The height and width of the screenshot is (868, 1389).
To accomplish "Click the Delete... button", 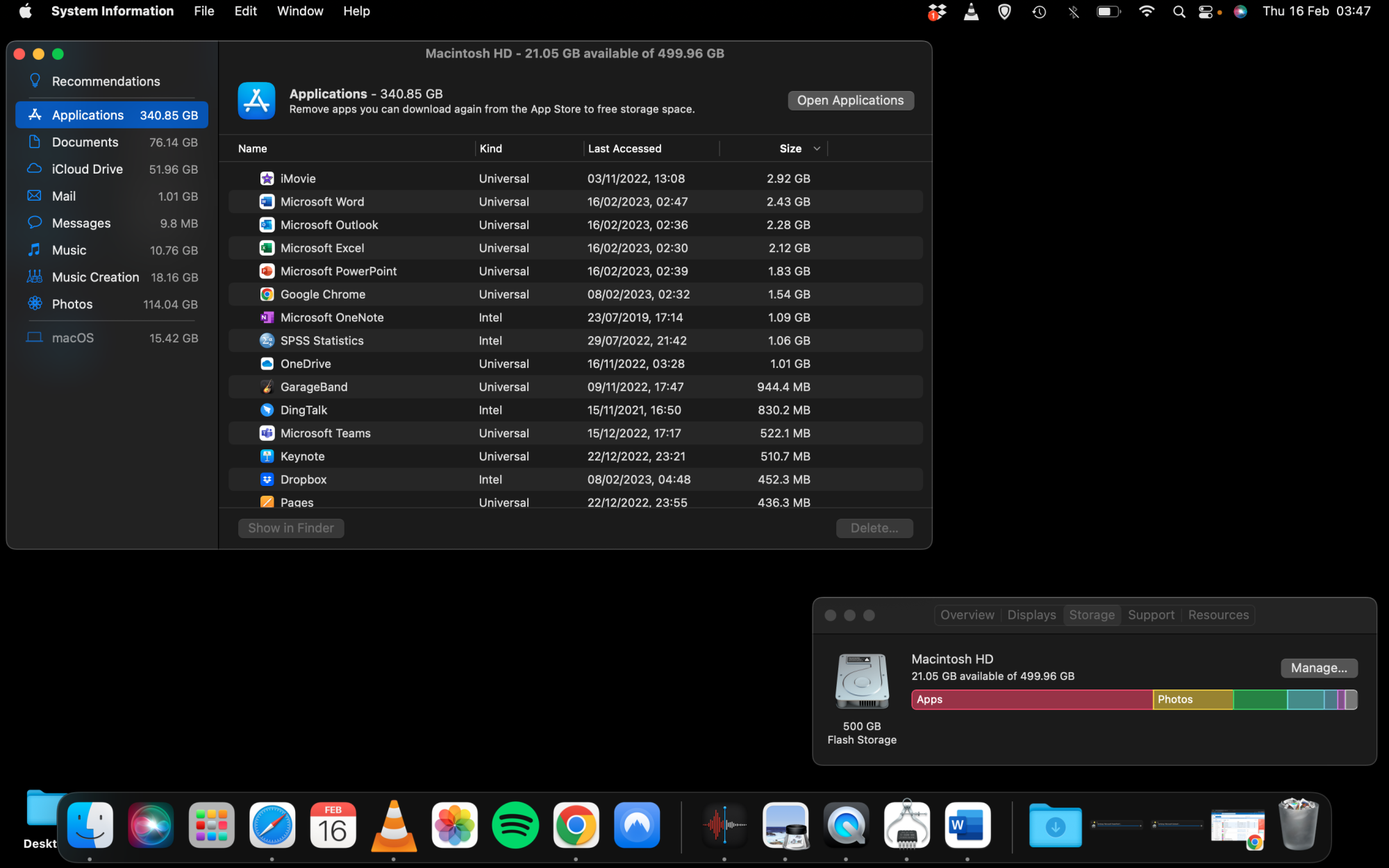I will click(874, 528).
